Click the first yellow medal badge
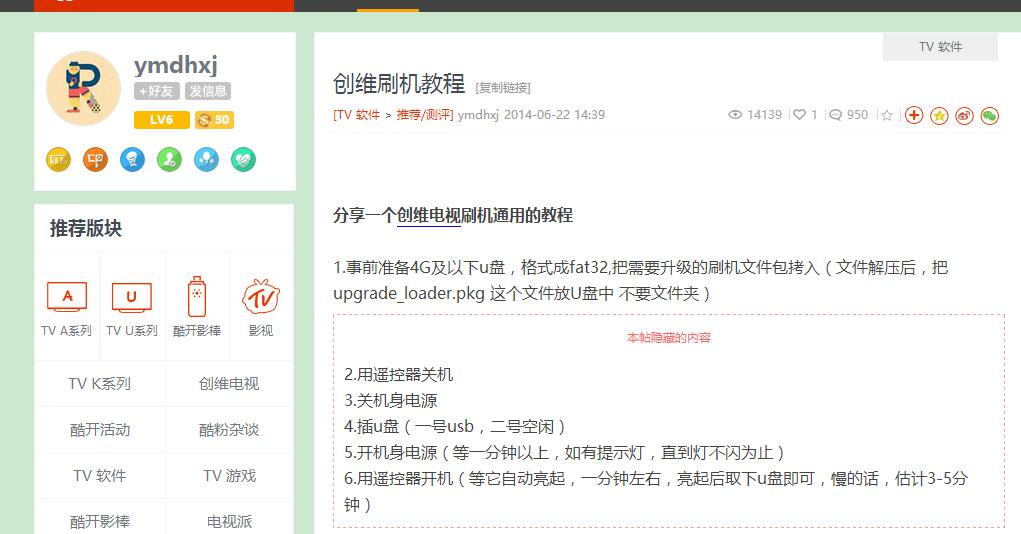Image resolution: width=1021 pixels, height=534 pixels. point(59,160)
